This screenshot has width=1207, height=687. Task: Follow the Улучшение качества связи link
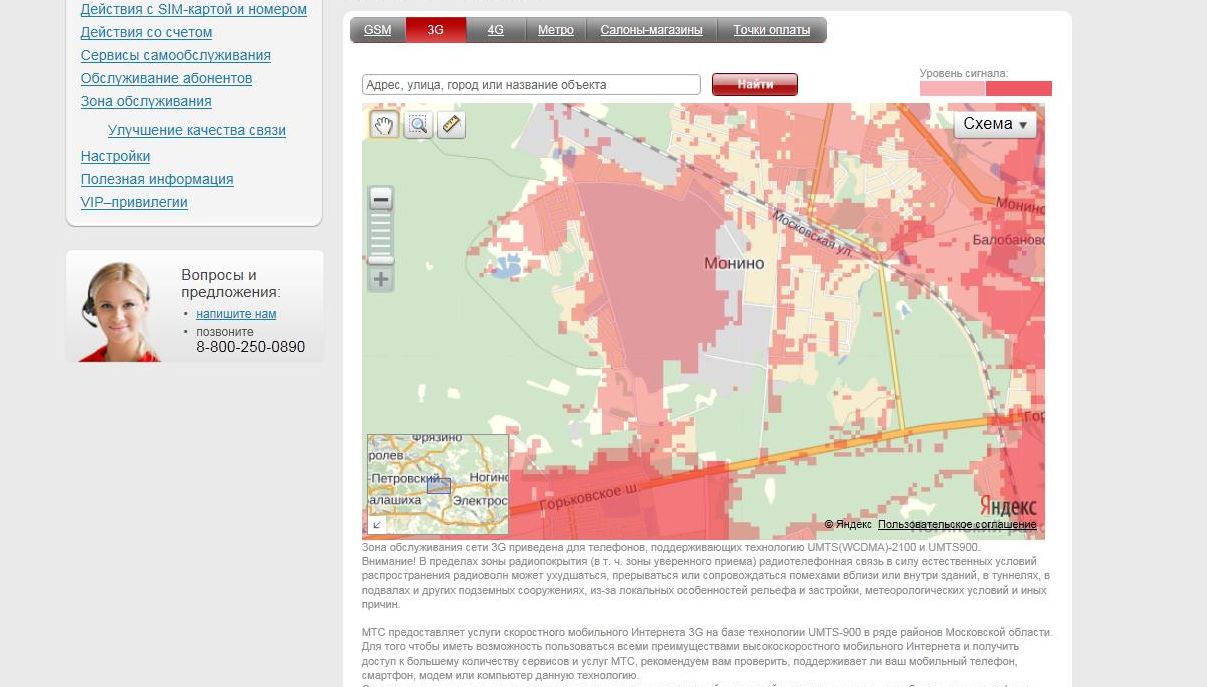197,130
